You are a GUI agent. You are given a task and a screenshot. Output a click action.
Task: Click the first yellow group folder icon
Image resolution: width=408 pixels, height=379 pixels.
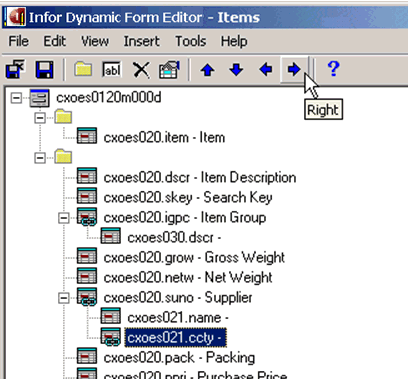pos(63,117)
